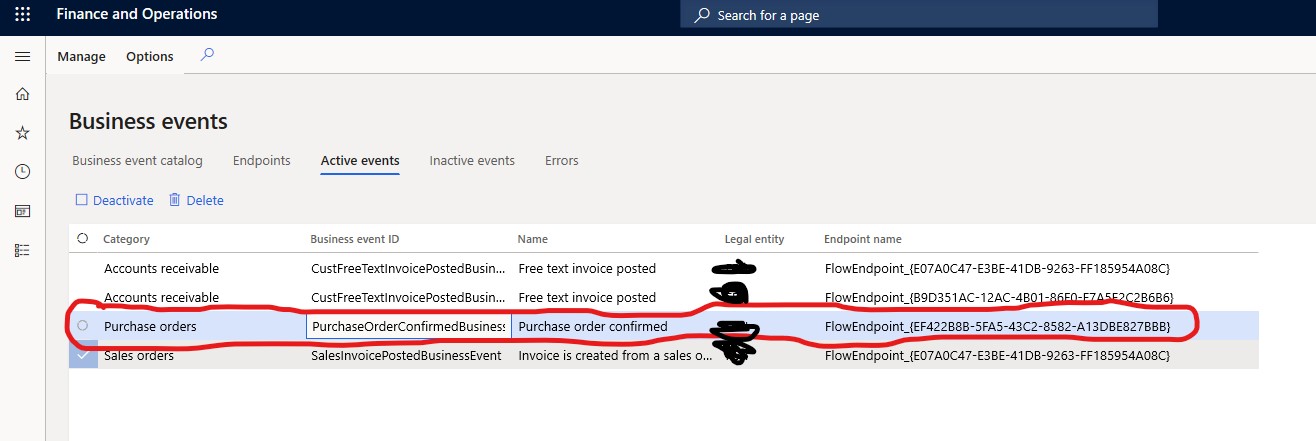This screenshot has width=1316, height=441.
Task: Click endpoint ending with E7A5E2C2B6B6
Action: click(997, 297)
